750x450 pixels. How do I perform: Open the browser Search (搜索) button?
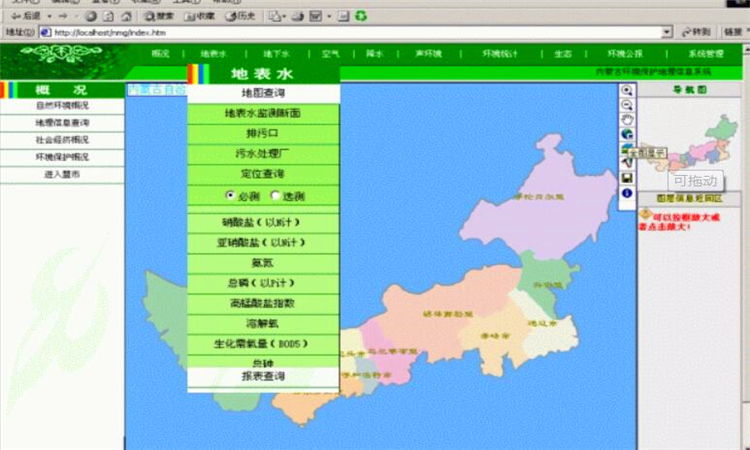159,16
